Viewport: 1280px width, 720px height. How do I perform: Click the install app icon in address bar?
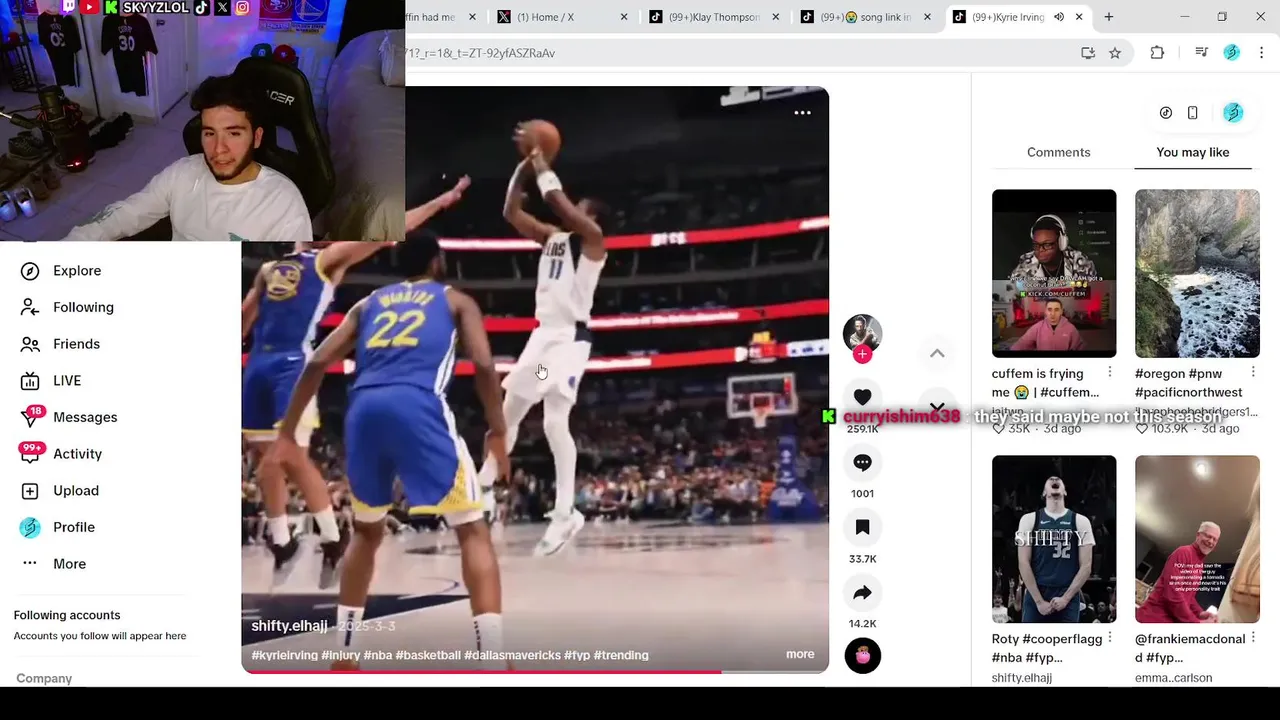click(1088, 53)
